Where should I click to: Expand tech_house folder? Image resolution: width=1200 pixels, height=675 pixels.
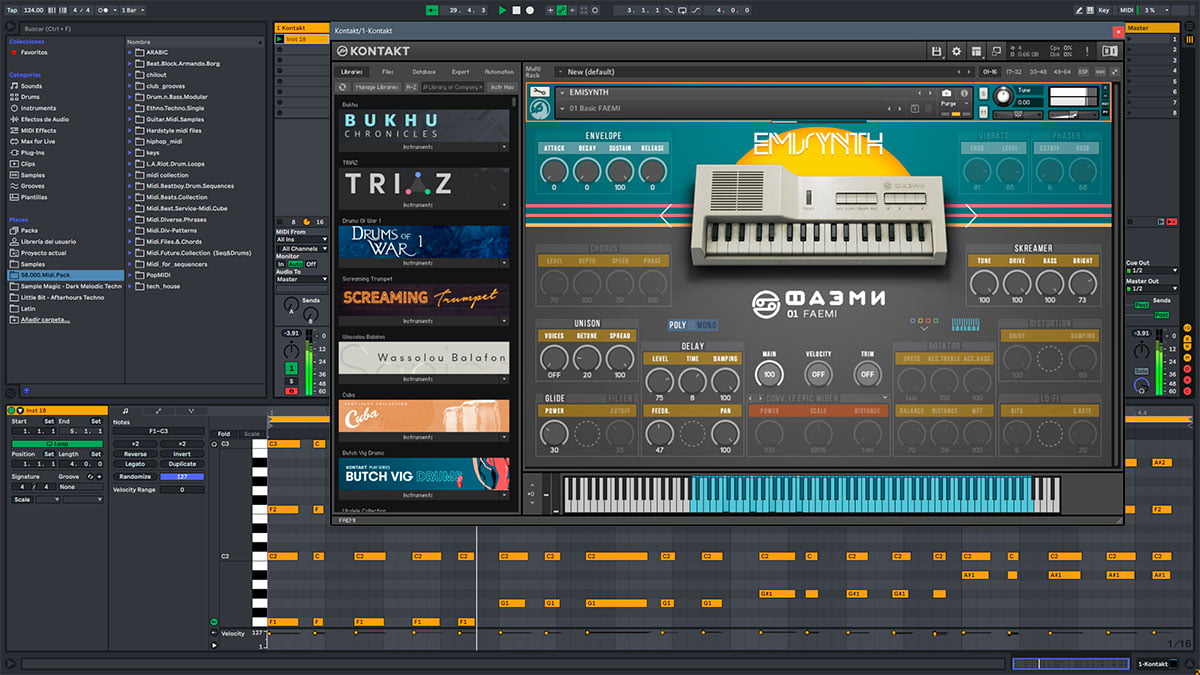pos(131,286)
